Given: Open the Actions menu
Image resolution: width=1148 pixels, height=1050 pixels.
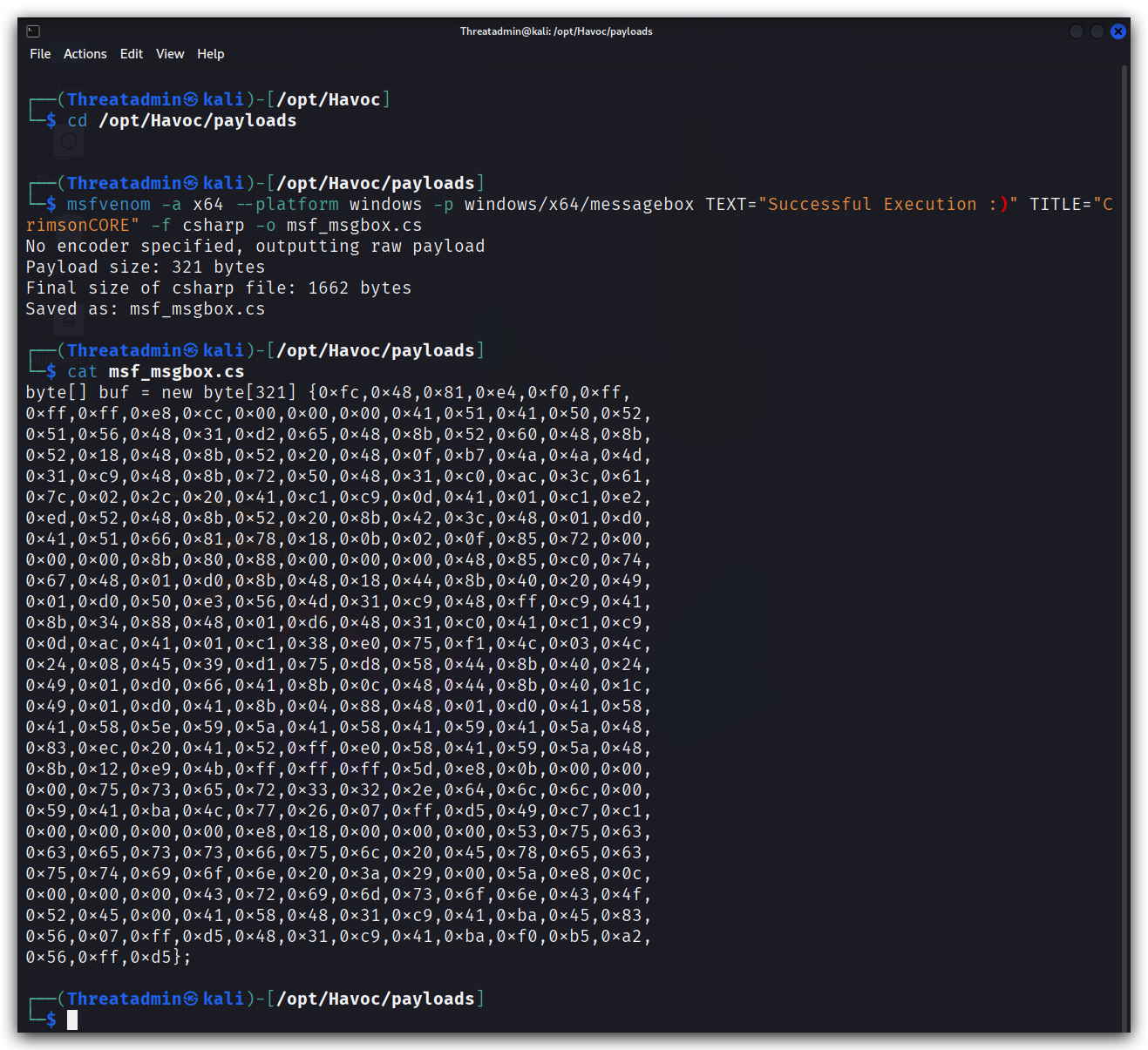Looking at the screenshot, I should 85,54.
